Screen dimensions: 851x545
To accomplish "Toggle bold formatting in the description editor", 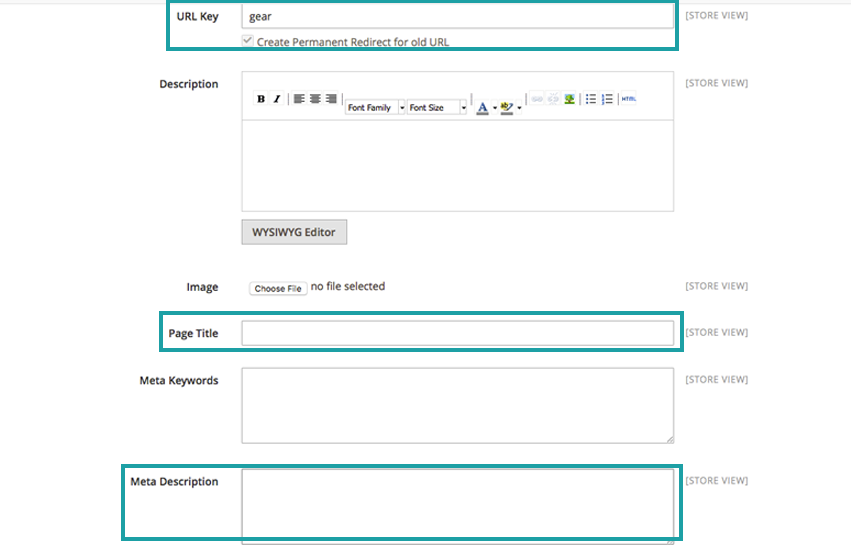I will coord(261,99).
